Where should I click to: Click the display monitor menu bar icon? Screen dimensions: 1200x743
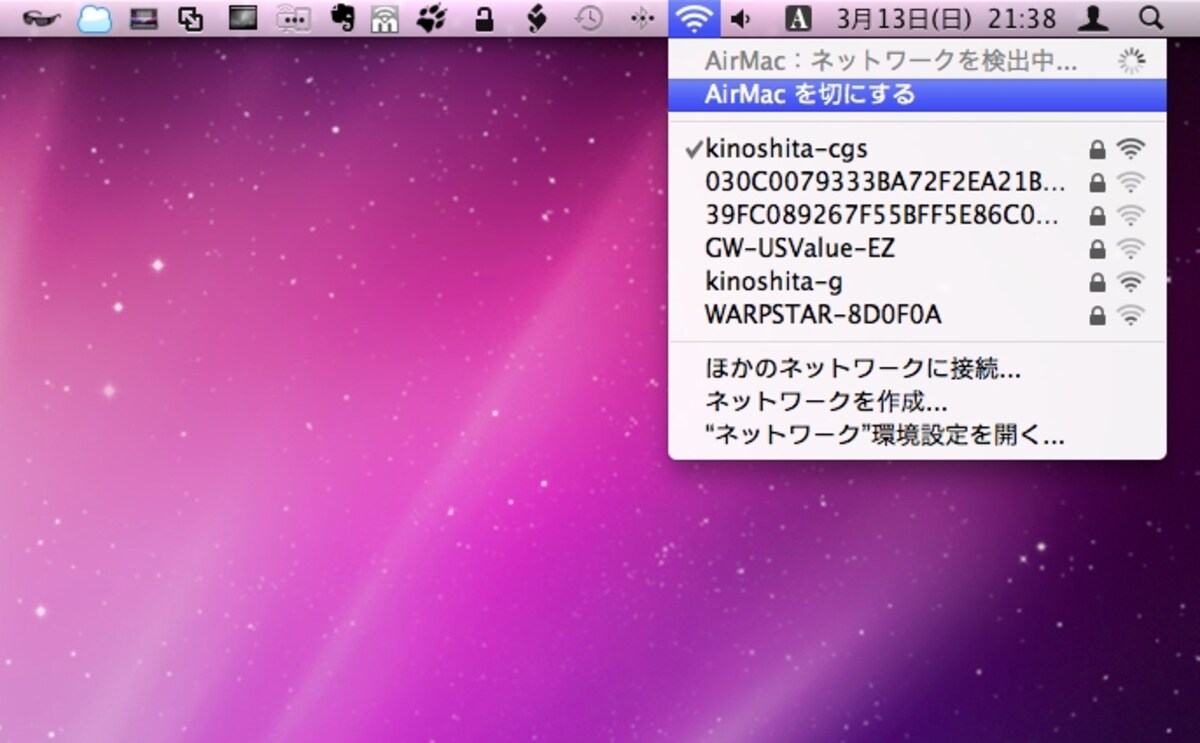pyautogui.click(x=144, y=18)
